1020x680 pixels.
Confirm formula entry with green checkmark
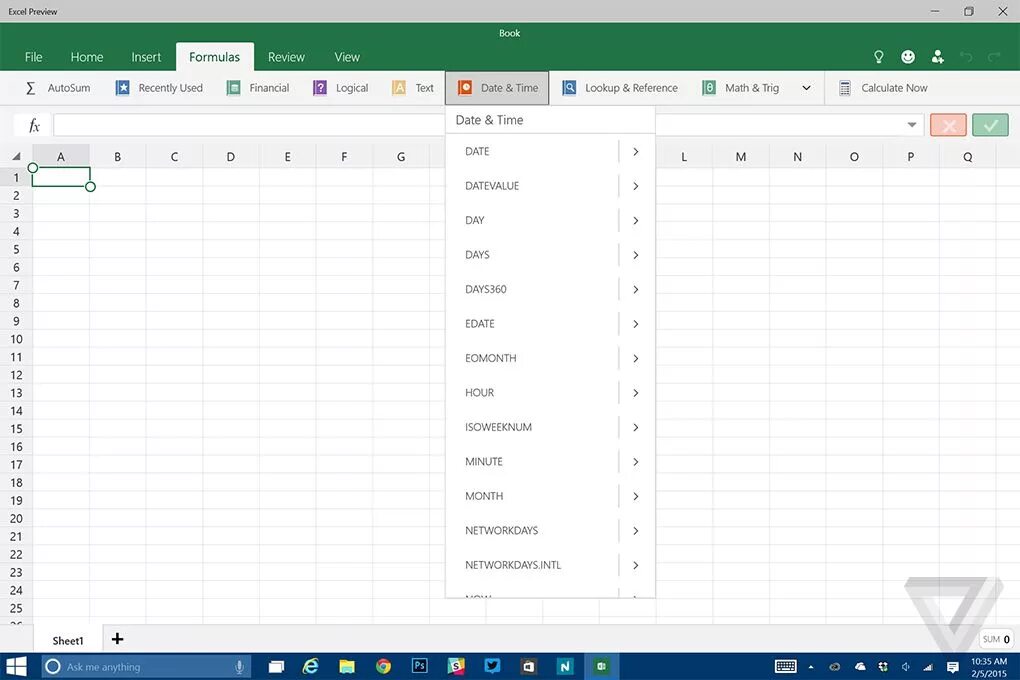pyautogui.click(x=990, y=125)
